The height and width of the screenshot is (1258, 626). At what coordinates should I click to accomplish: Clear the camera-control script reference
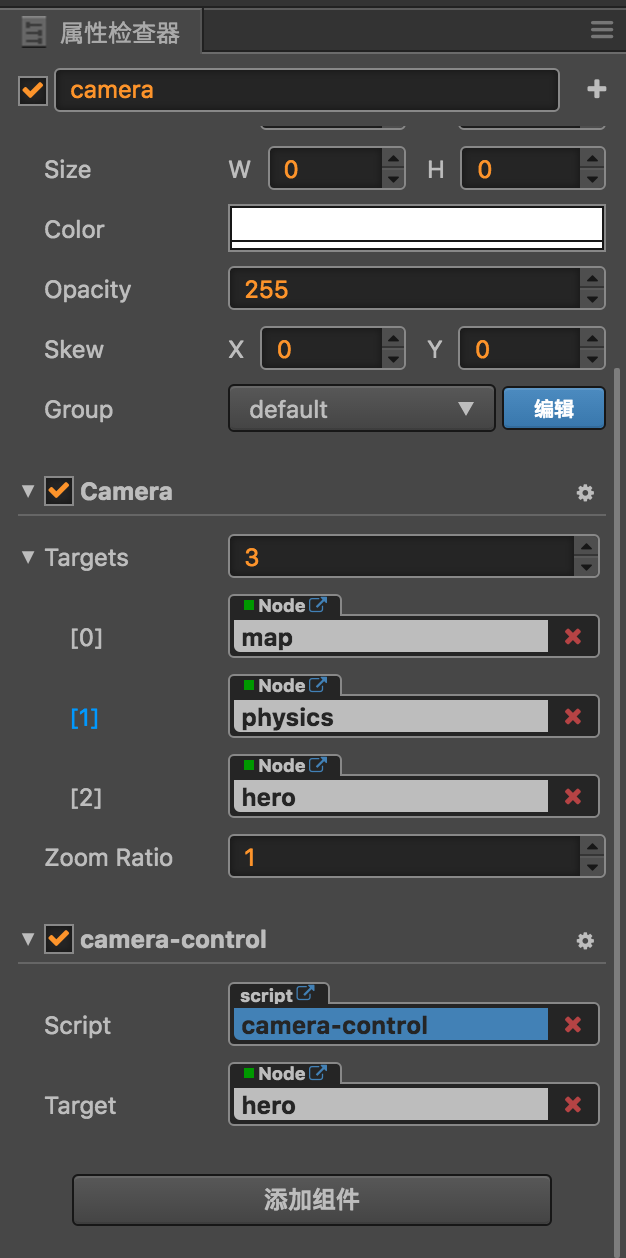[x=573, y=1025]
